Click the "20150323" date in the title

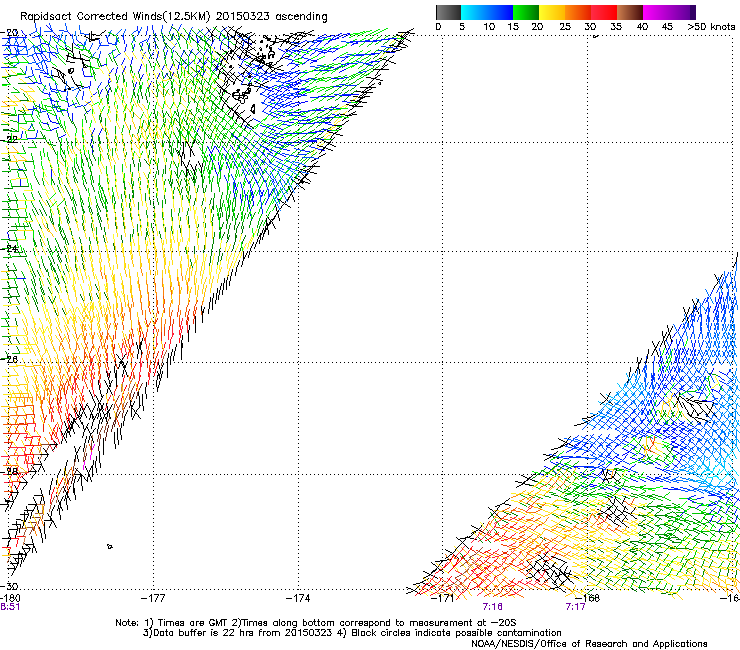[243, 16]
